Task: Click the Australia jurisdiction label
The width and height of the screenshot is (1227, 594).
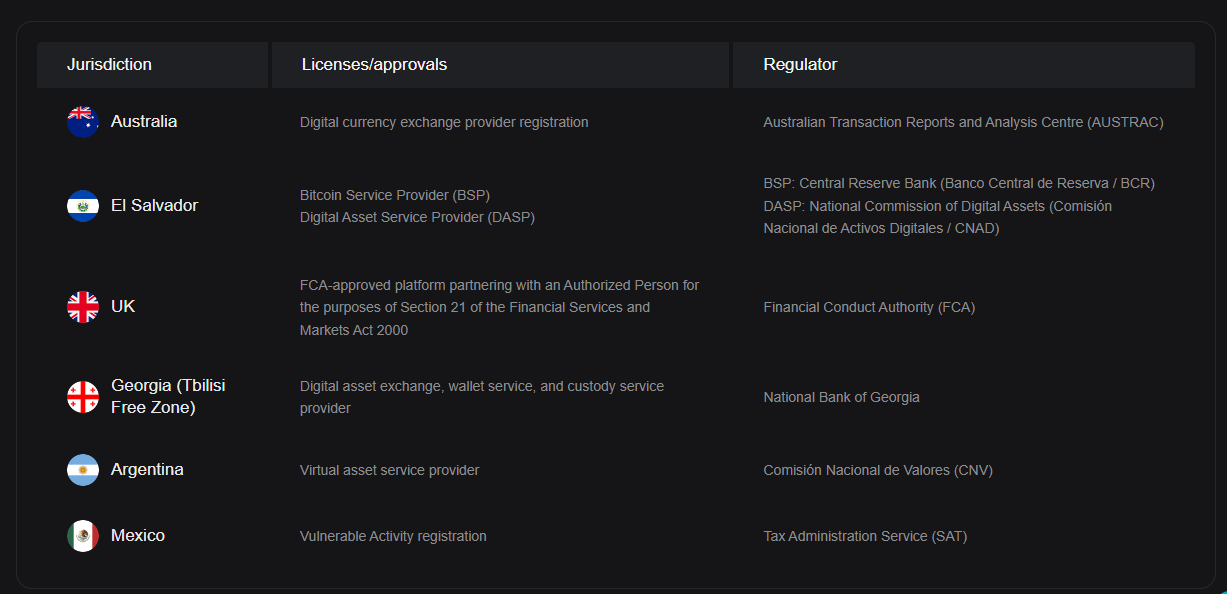Action: click(144, 121)
